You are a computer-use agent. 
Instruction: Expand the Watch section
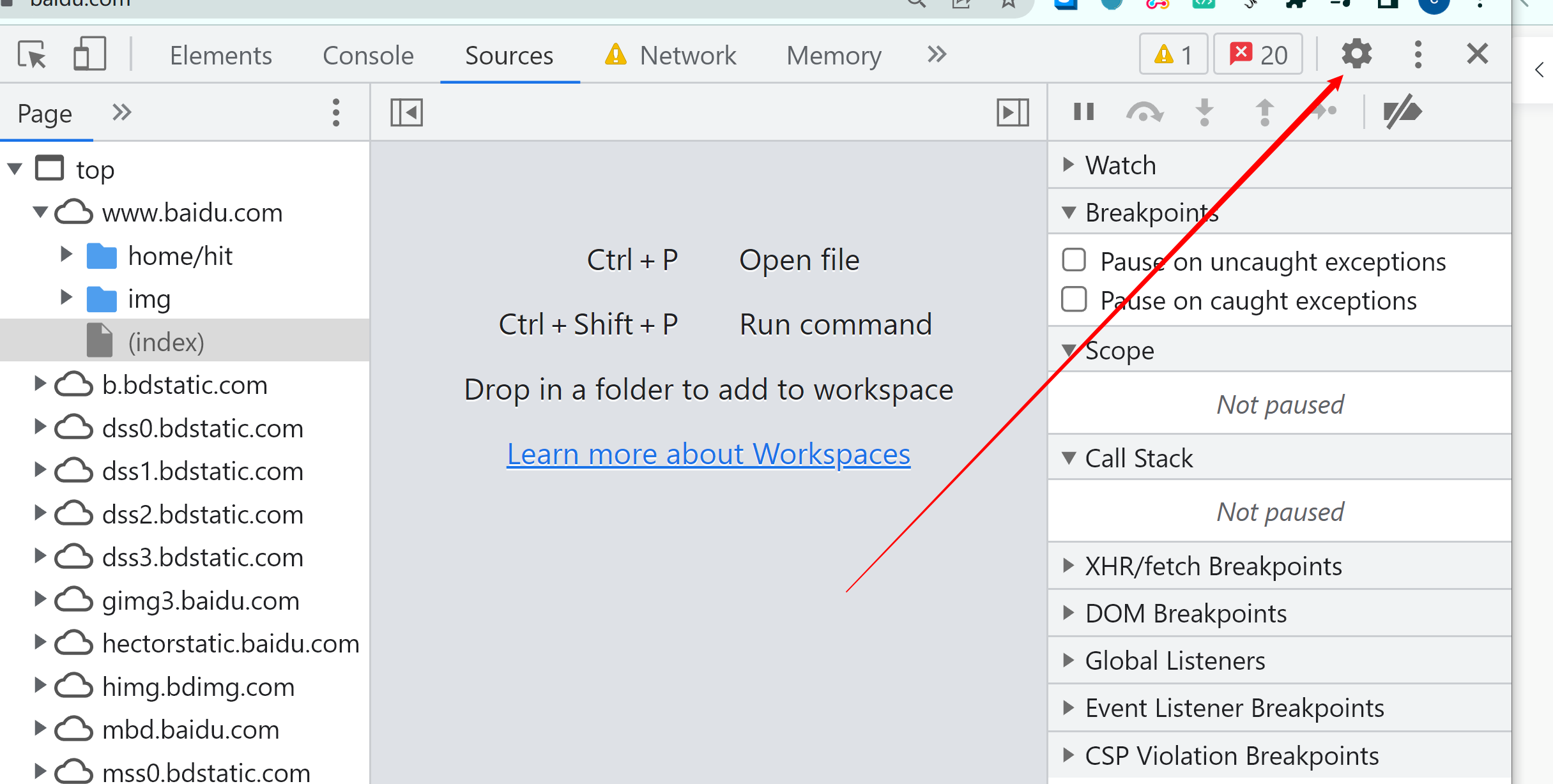1068,165
